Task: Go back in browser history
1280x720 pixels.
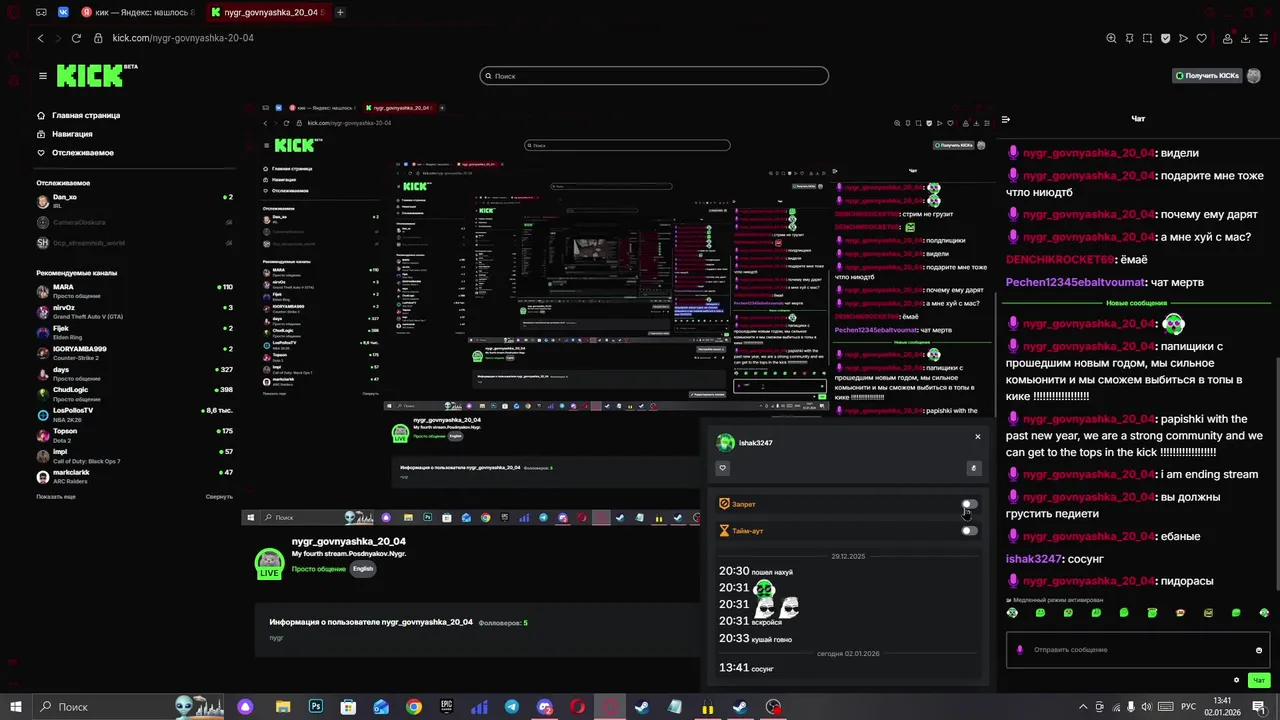Action: [x=40, y=38]
